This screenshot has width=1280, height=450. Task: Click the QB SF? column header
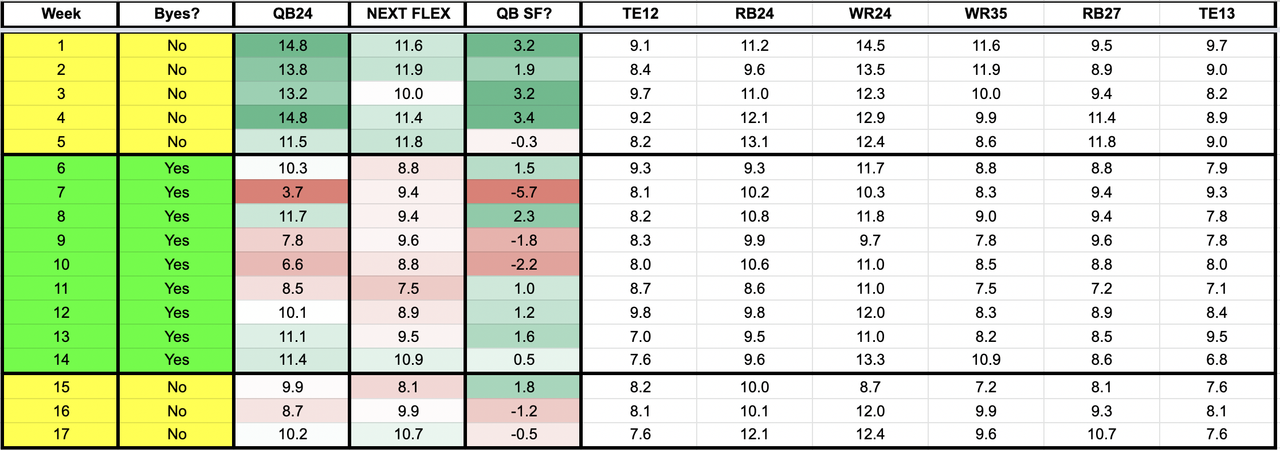pos(523,15)
